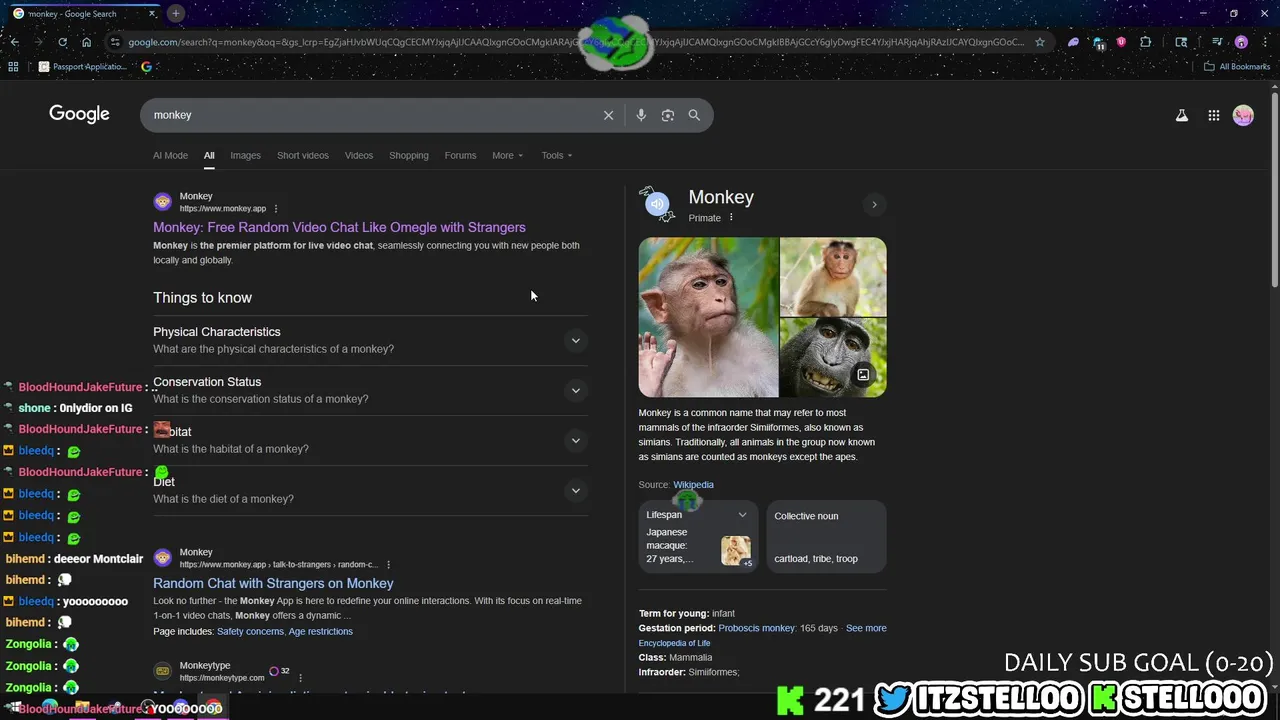The image size is (1280, 720).
Task: Play the Monkey pronunciation speaker icon
Action: (657, 204)
